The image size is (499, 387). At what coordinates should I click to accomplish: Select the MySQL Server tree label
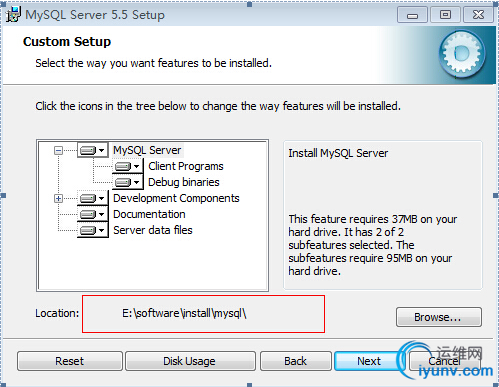tap(147, 150)
